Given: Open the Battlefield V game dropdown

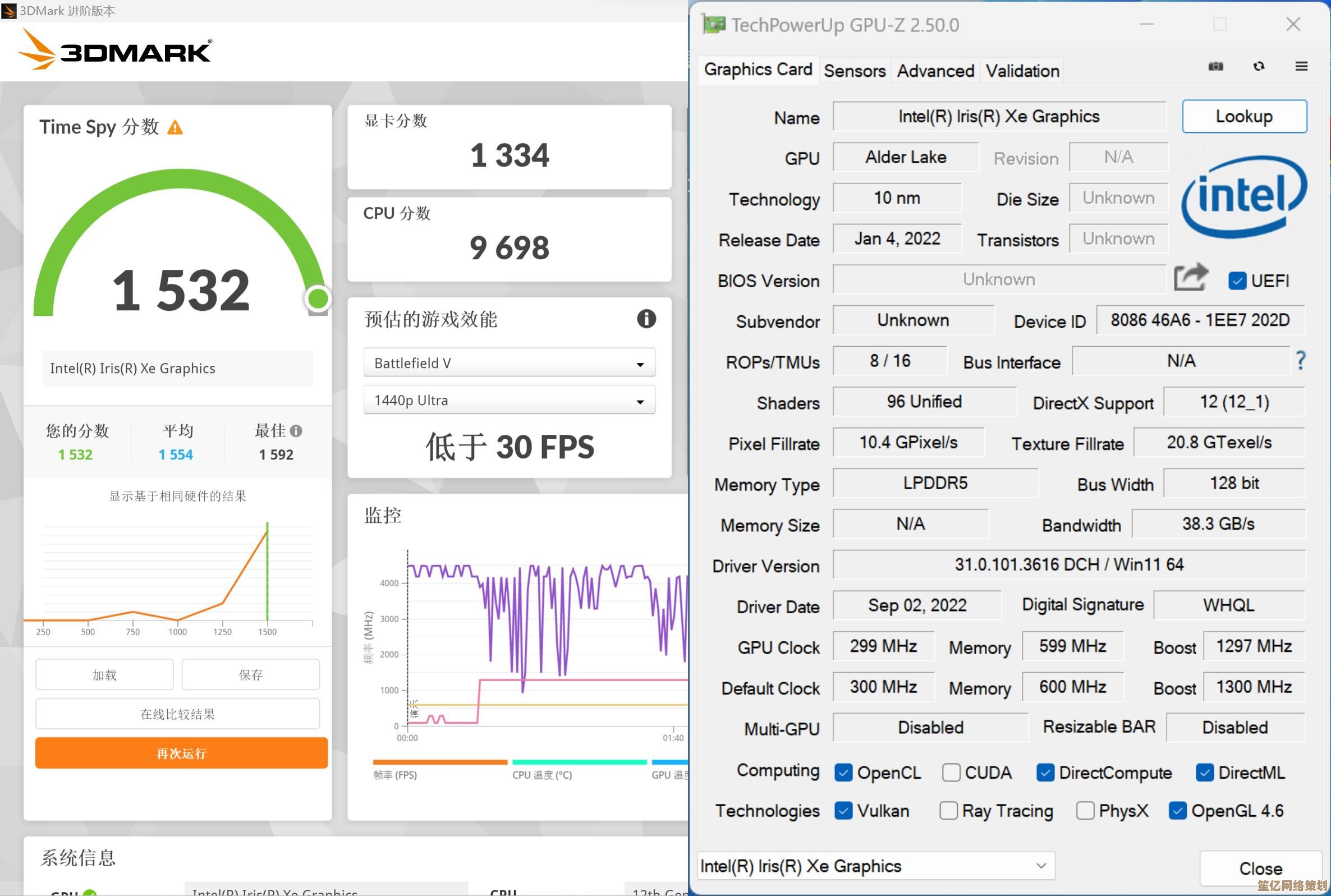Looking at the screenshot, I should [509, 363].
